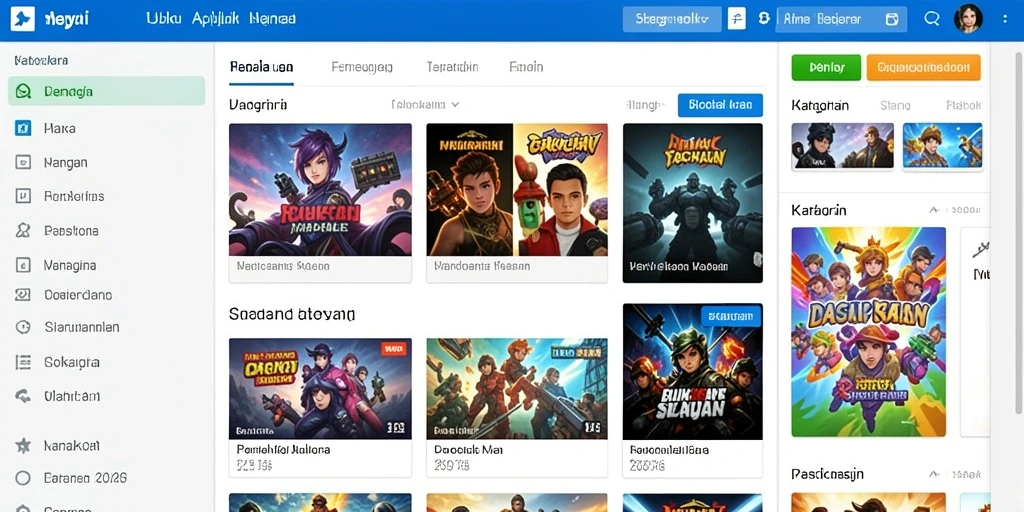Select the 'Slano' tab in right panel
Screen dimensions: 1024x512
pos(895,105)
